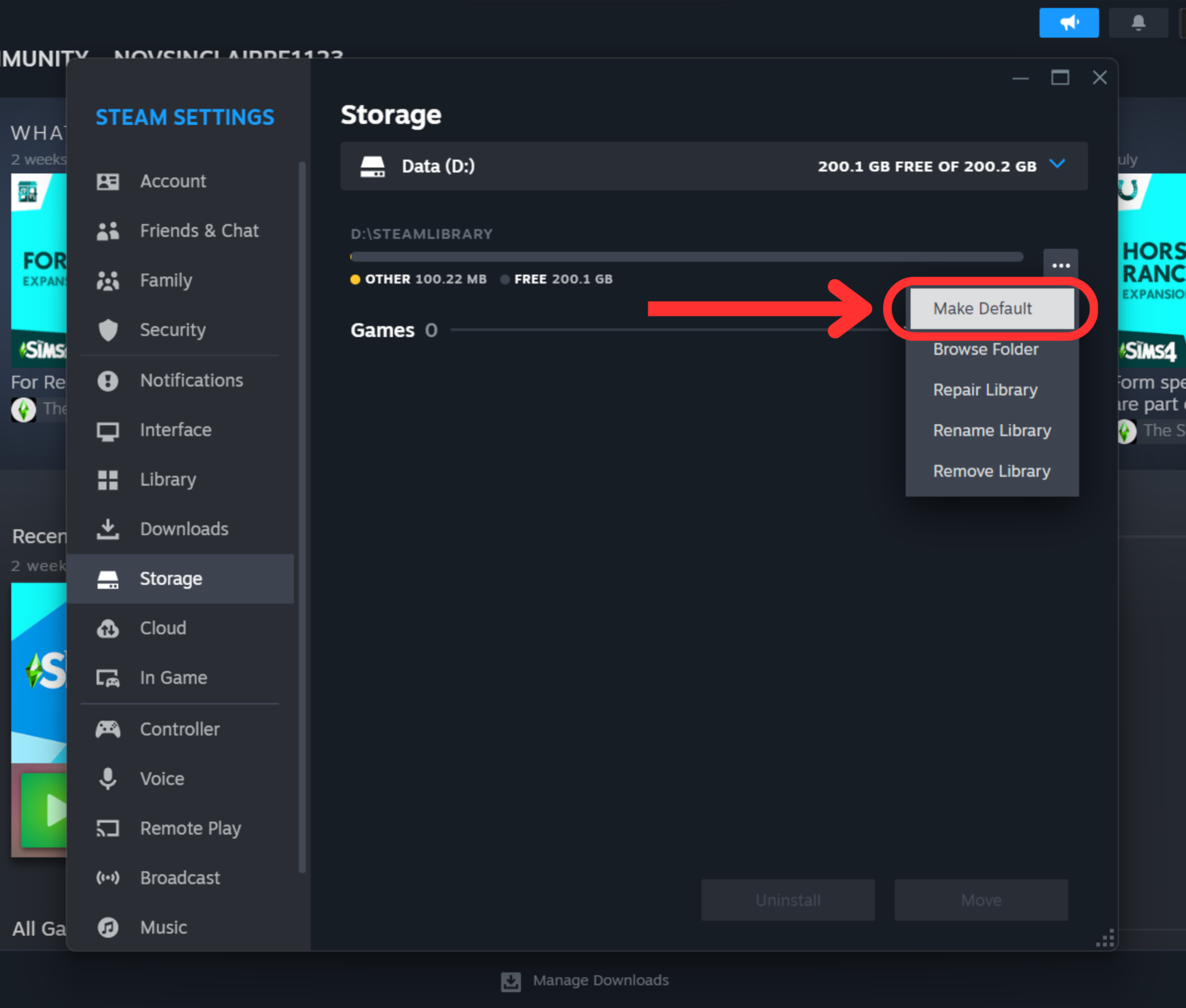This screenshot has height=1008, width=1186.
Task: Click the announcements megaphone icon
Action: (1069, 23)
